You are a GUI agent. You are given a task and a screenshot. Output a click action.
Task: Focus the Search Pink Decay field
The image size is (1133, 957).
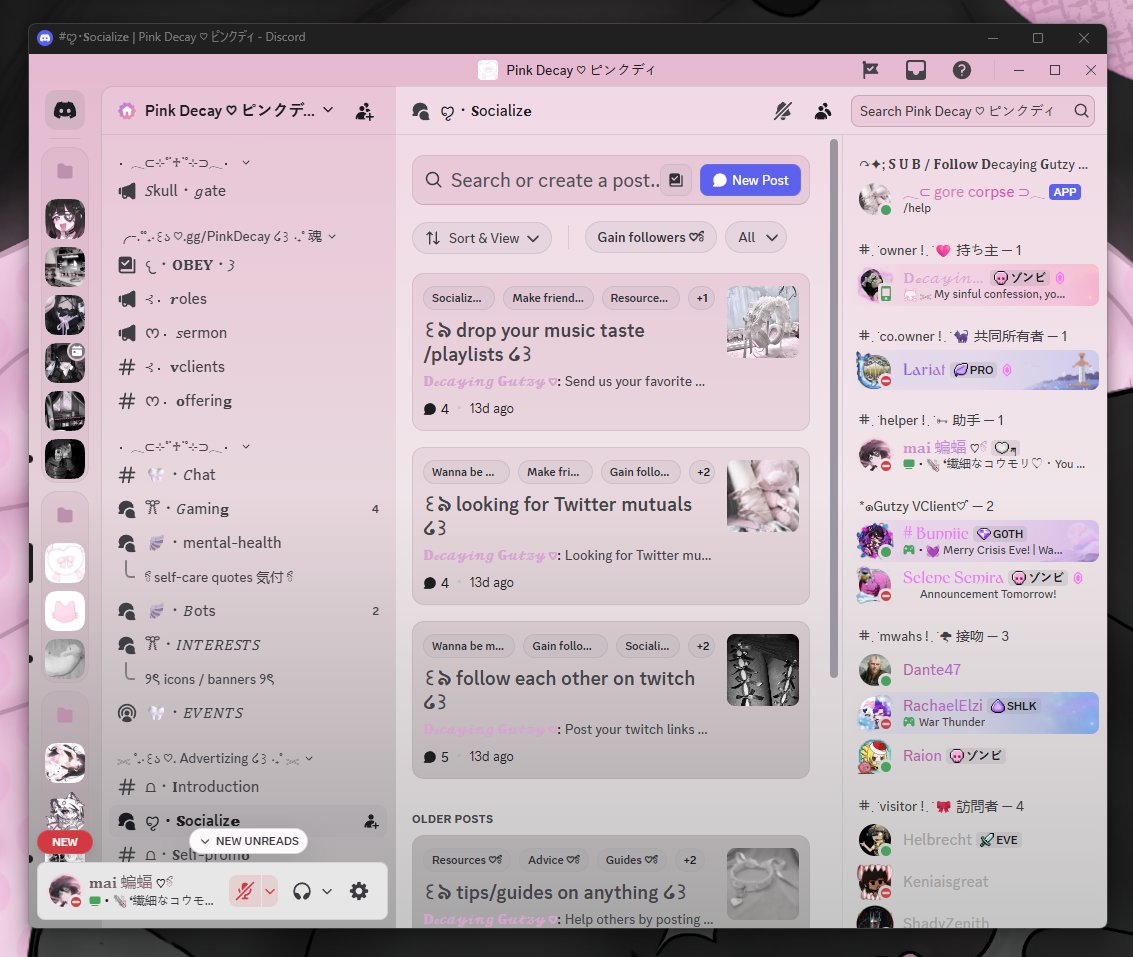click(x=973, y=111)
